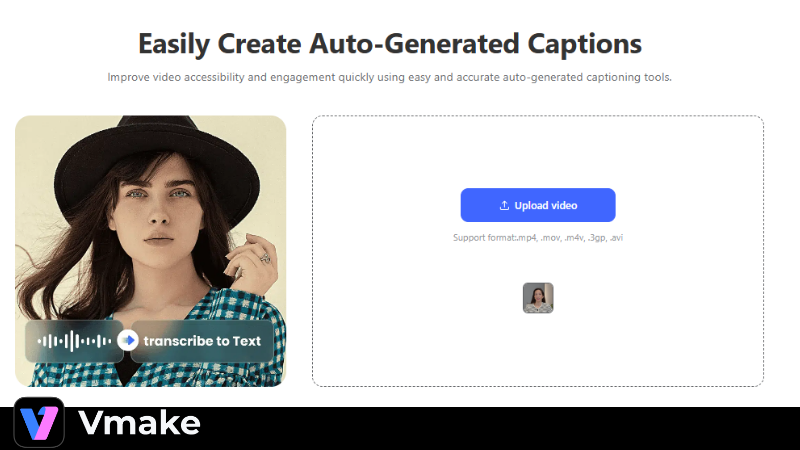
Task: Click the Vmake logo icon
Action: coord(39,422)
